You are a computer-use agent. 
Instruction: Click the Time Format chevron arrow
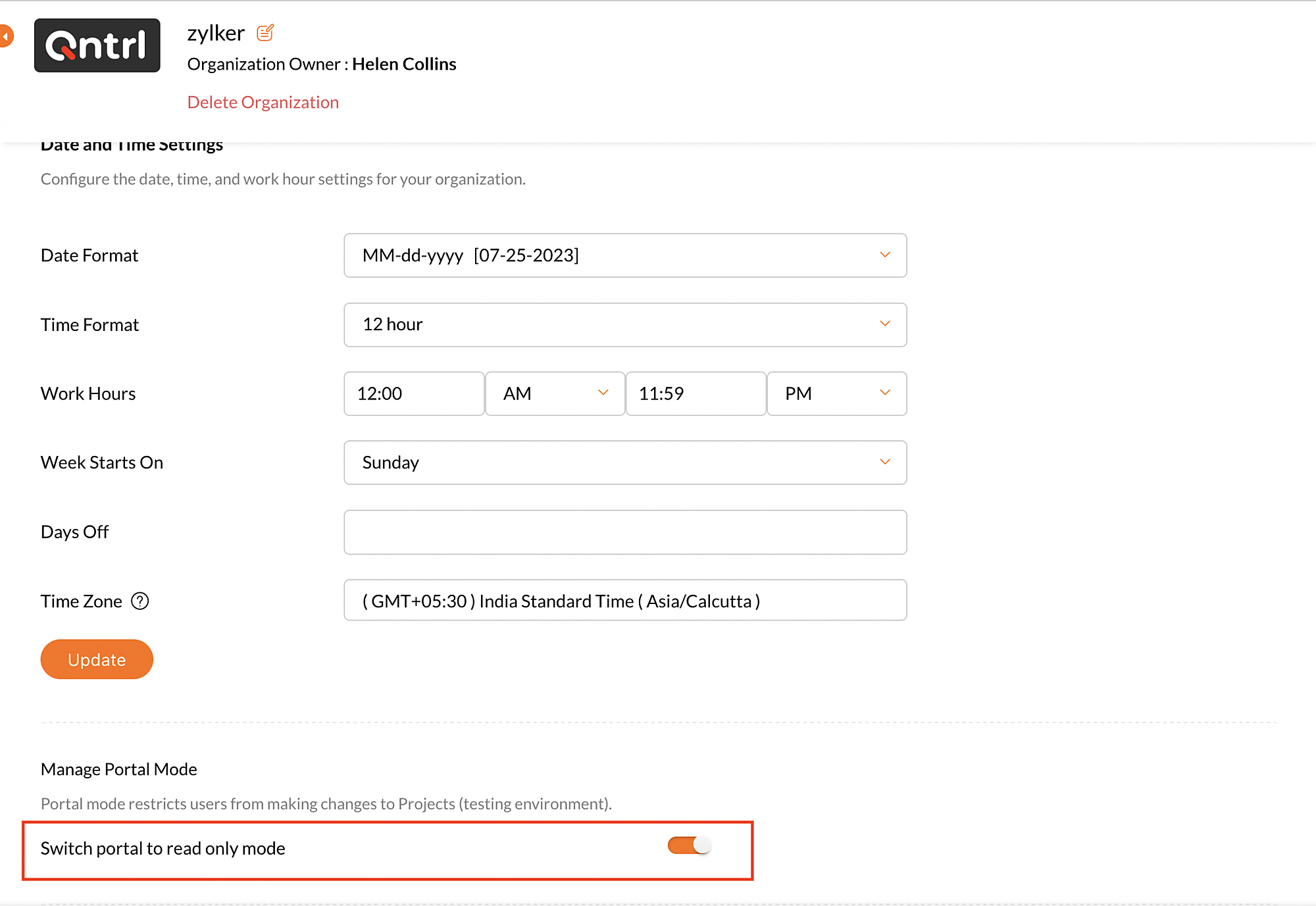tap(885, 324)
